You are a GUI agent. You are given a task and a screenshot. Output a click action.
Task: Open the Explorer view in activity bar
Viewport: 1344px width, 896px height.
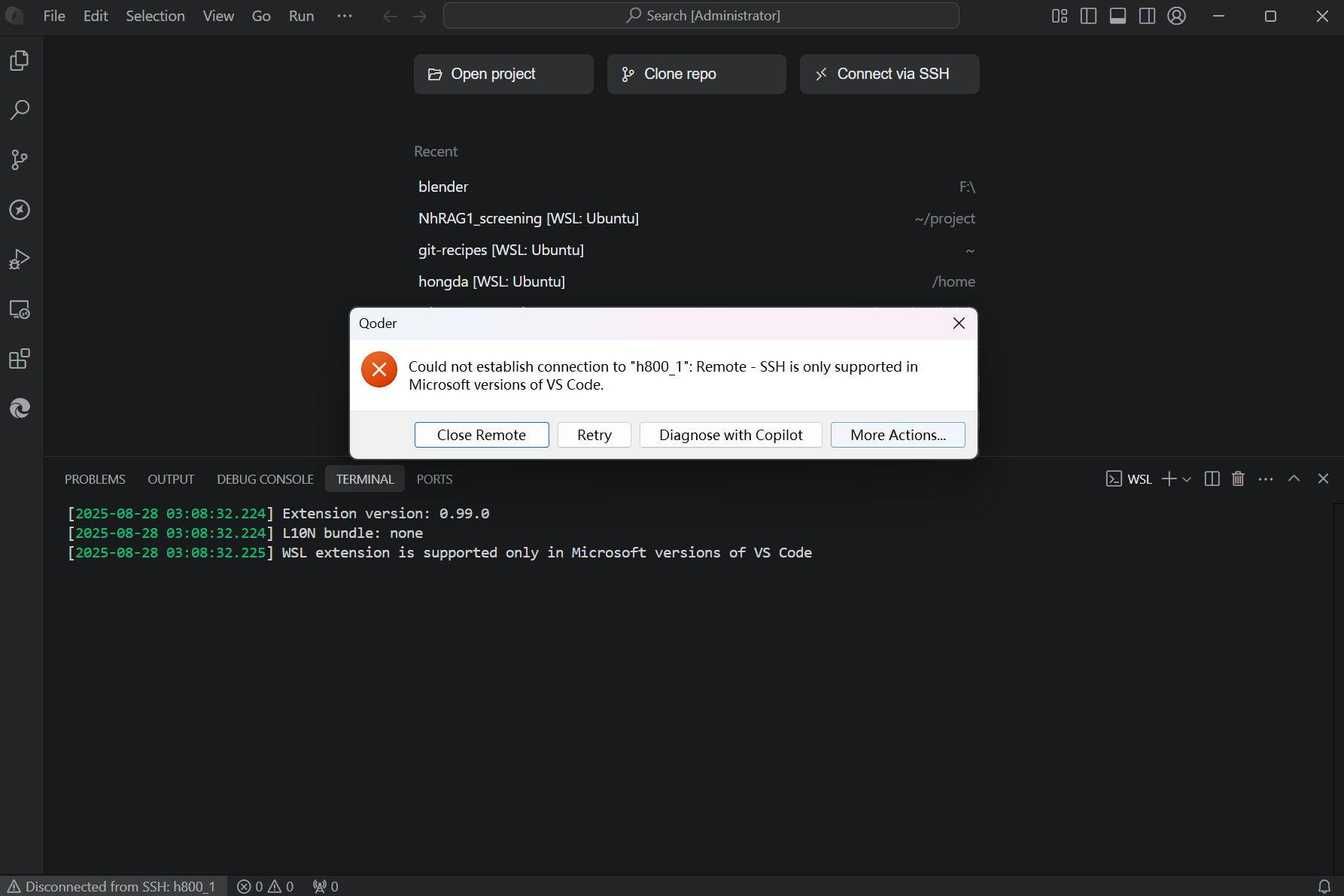[x=20, y=60]
